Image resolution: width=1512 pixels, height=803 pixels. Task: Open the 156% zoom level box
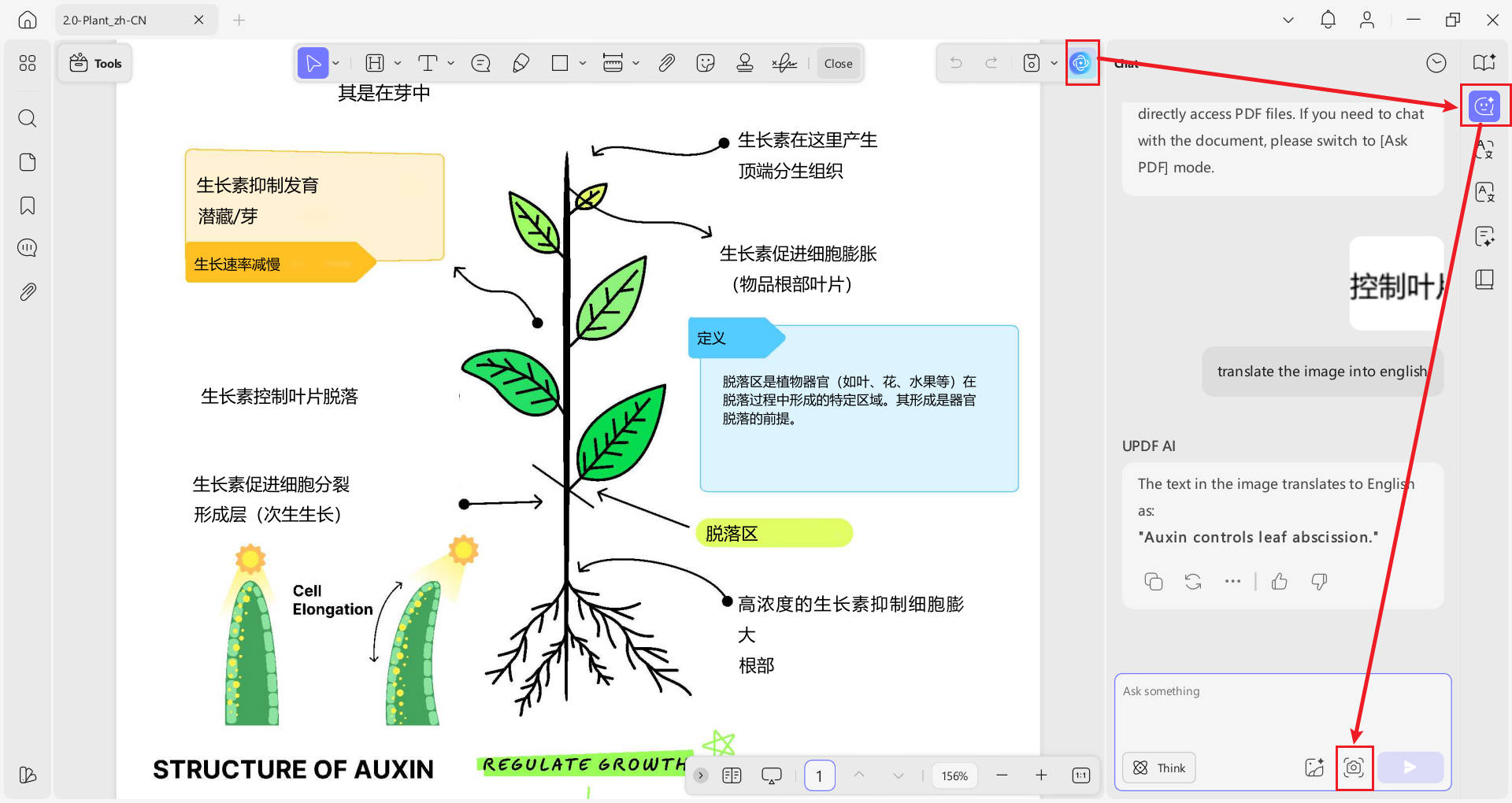coord(954,775)
